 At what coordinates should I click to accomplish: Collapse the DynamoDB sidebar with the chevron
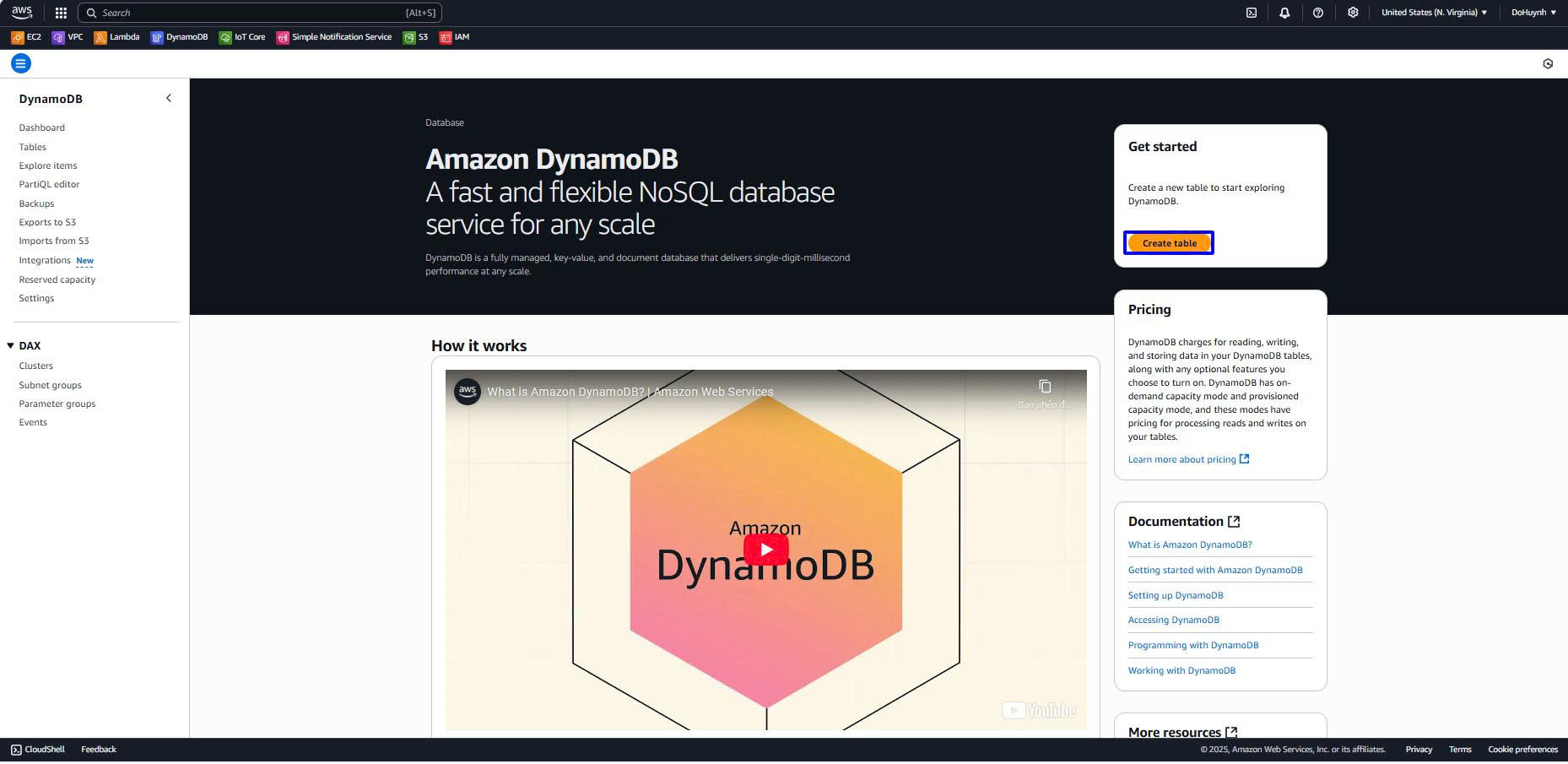(169, 98)
